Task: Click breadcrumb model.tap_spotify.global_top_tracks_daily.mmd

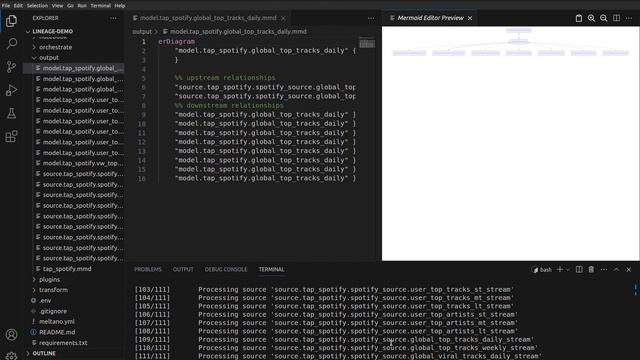Action: tap(238, 31)
